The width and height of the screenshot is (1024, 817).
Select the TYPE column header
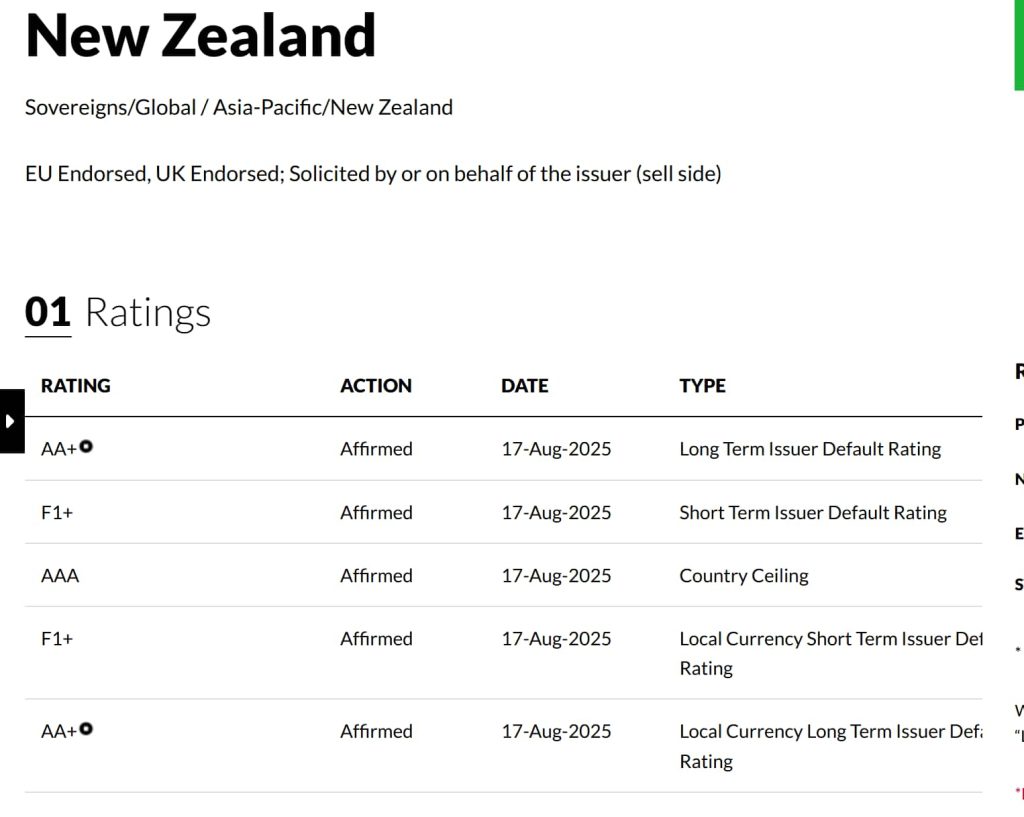702,386
